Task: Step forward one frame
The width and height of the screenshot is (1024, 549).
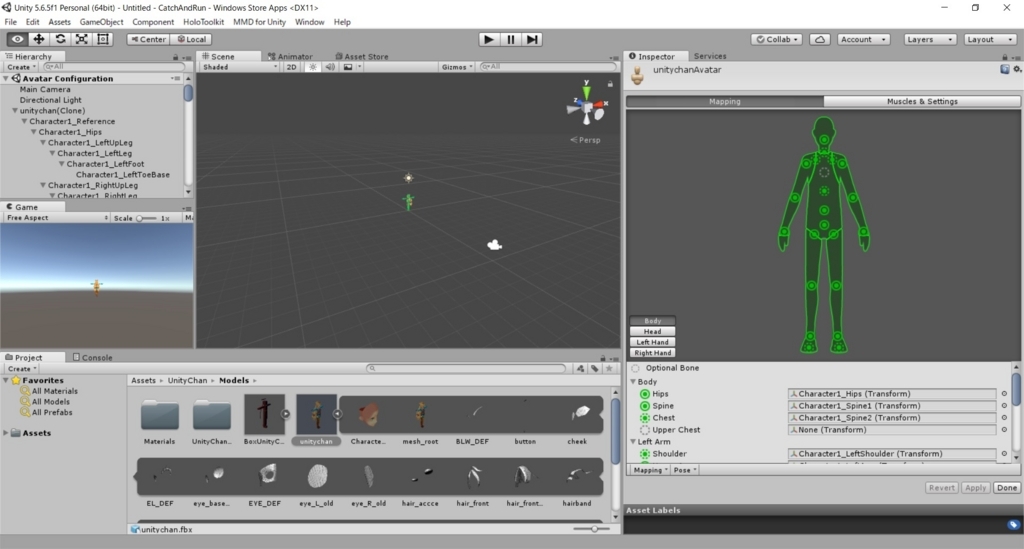Action: (x=532, y=39)
